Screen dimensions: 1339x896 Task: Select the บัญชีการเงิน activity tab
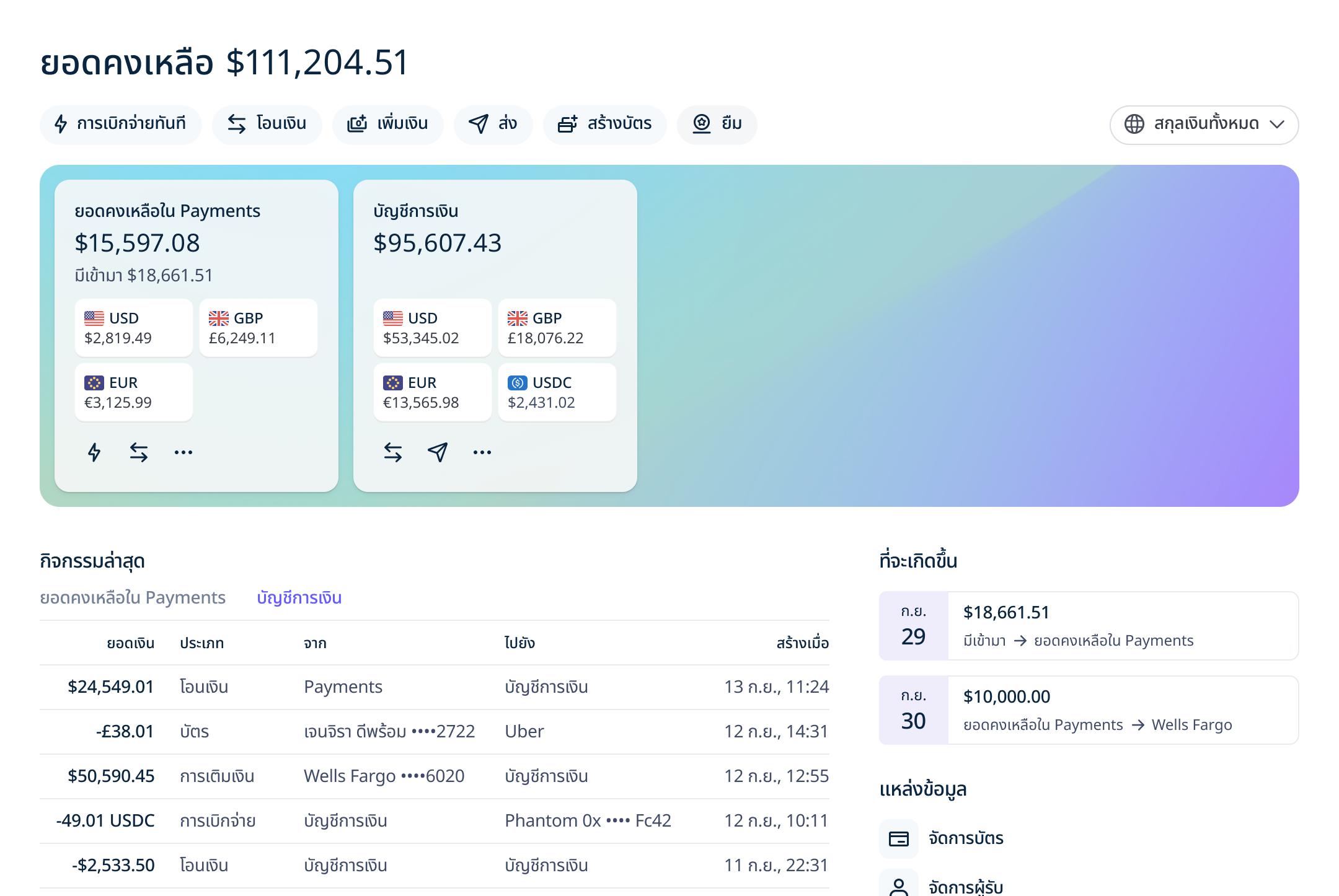[x=299, y=598]
